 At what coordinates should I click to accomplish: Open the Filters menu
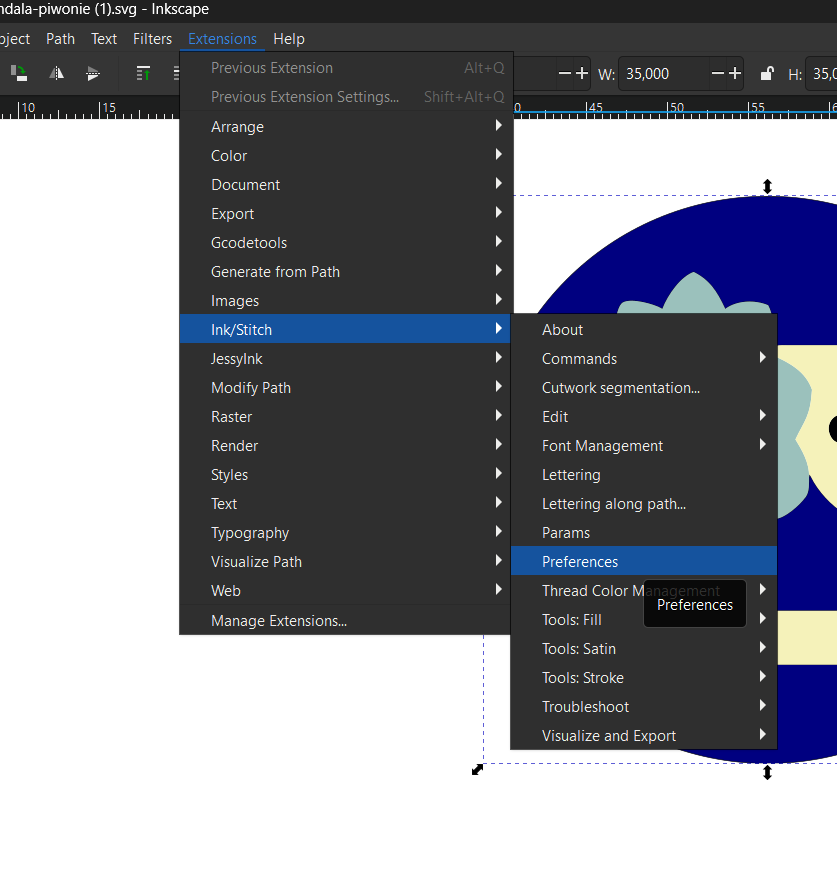(152, 39)
